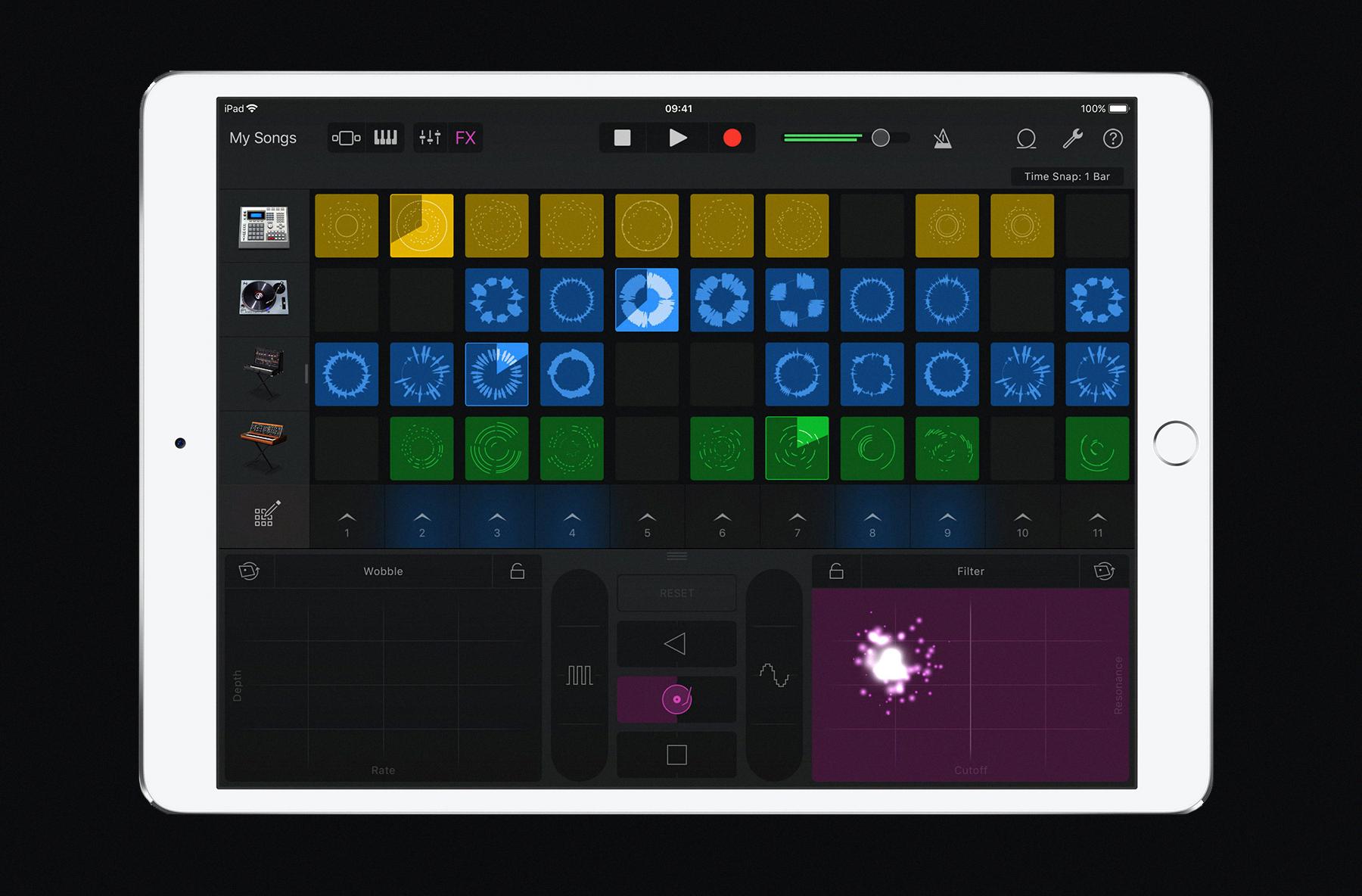Switch to the instrument keyboard view
This screenshot has width=1362, height=896.
385,138
